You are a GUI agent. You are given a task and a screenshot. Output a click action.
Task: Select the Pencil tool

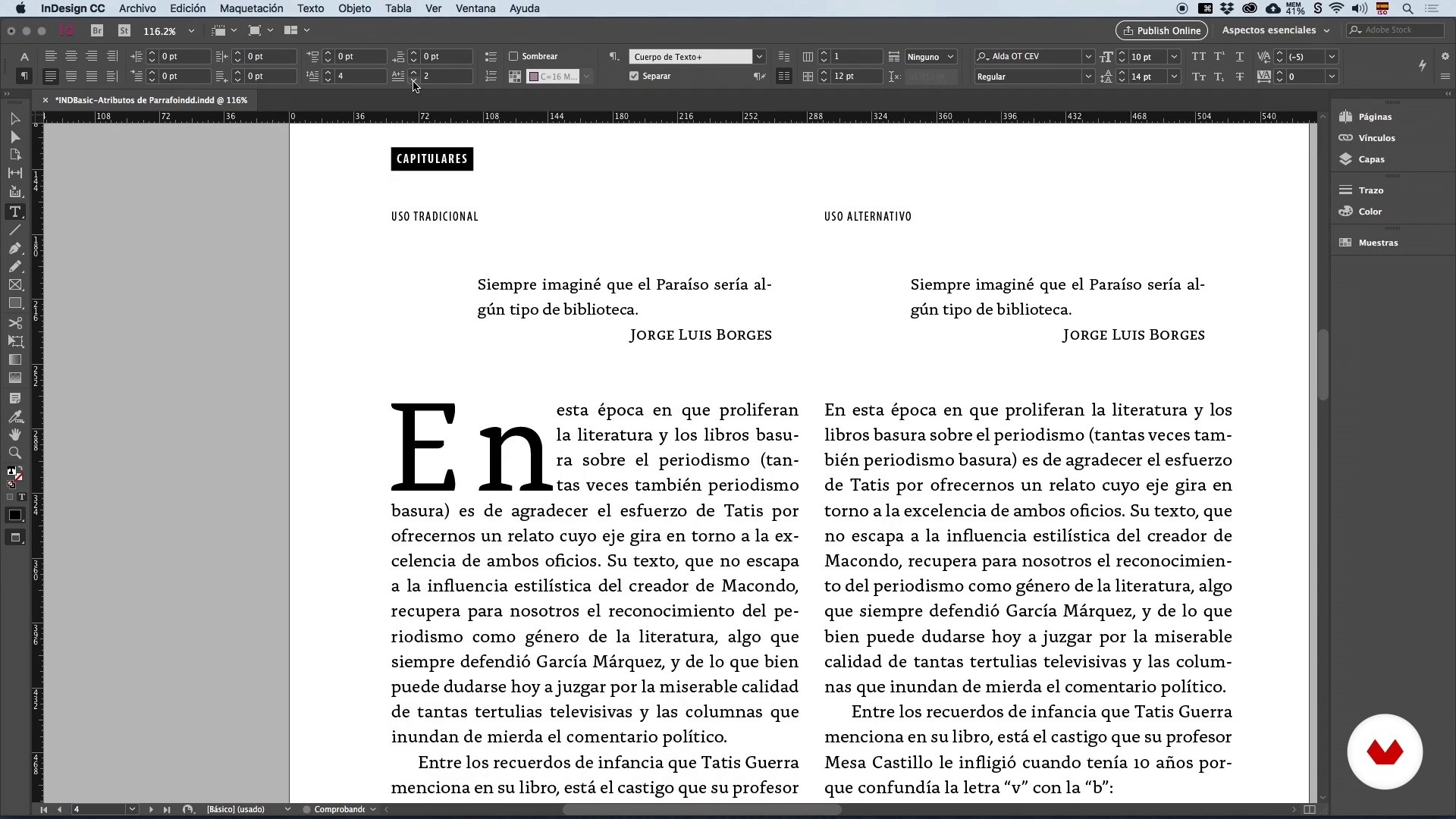pyautogui.click(x=14, y=266)
